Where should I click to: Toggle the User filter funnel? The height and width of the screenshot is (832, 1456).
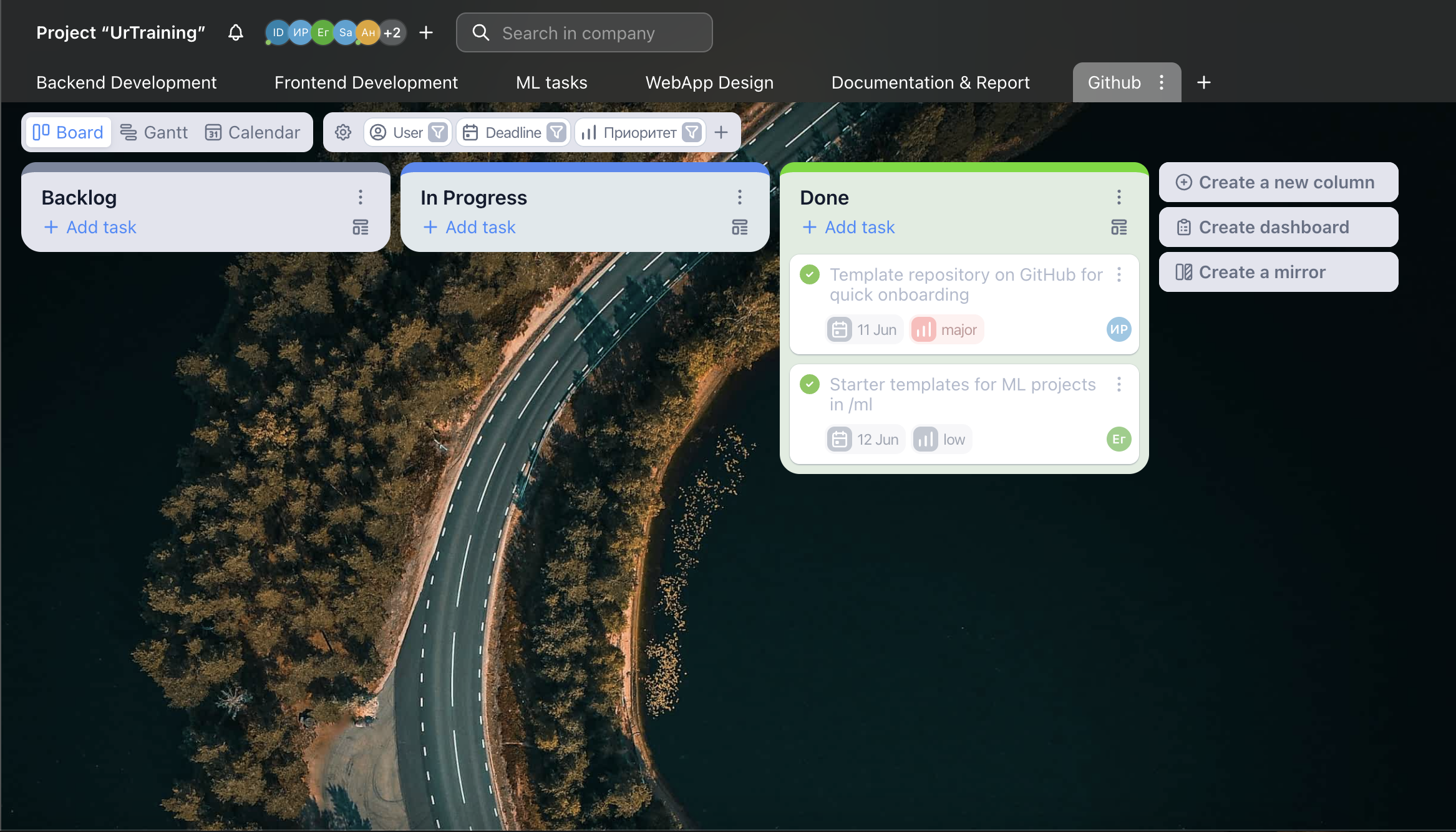tap(439, 132)
